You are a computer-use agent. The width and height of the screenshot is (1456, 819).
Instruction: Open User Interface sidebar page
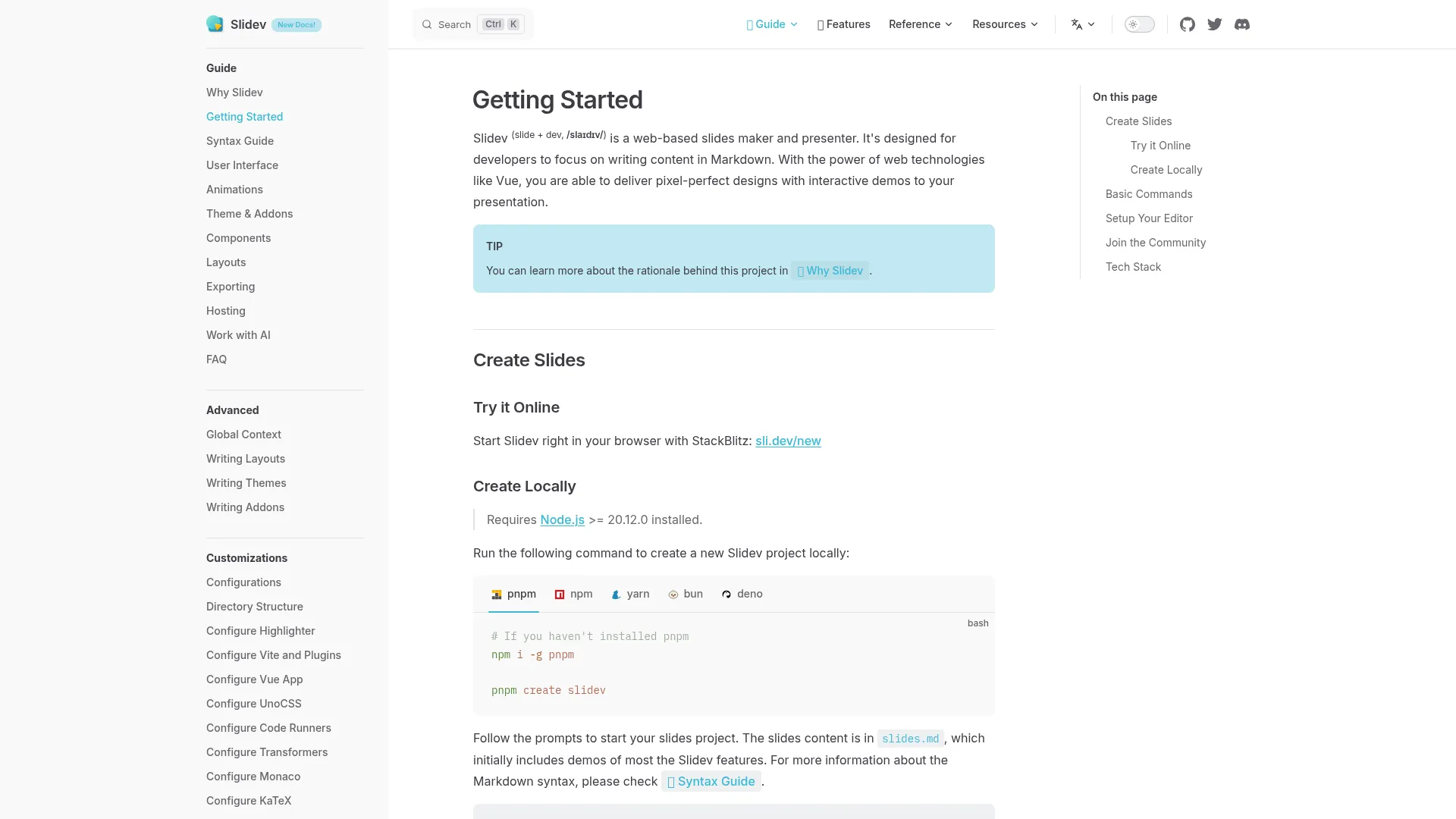[x=242, y=165]
